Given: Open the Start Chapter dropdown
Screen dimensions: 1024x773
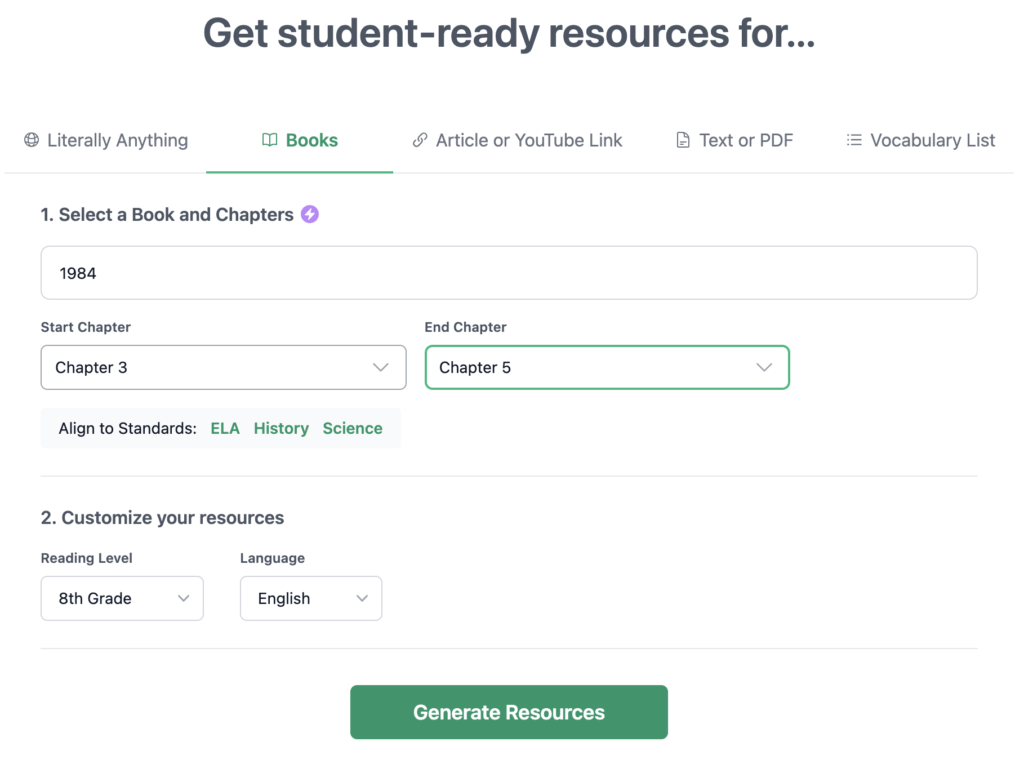Looking at the screenshot, I should click(x=223, y=368).
